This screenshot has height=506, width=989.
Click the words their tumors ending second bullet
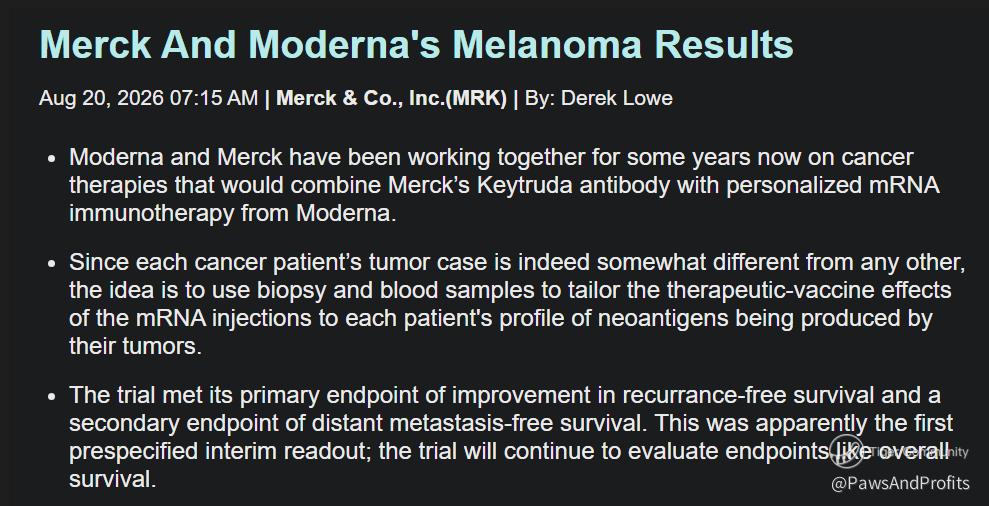[x=136, y=346]
